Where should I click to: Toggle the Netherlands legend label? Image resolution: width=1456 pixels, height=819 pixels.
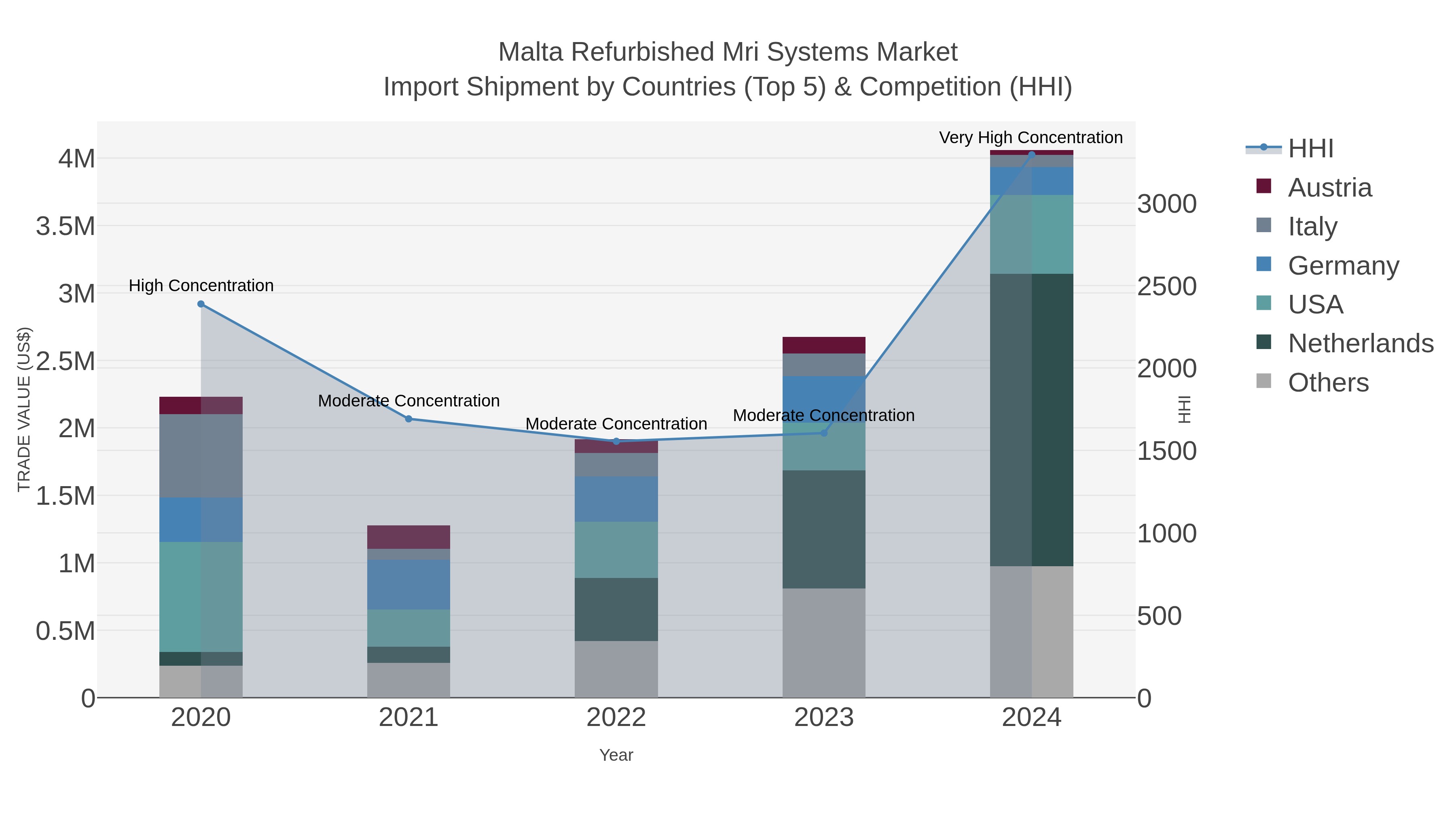point(1361,344)
